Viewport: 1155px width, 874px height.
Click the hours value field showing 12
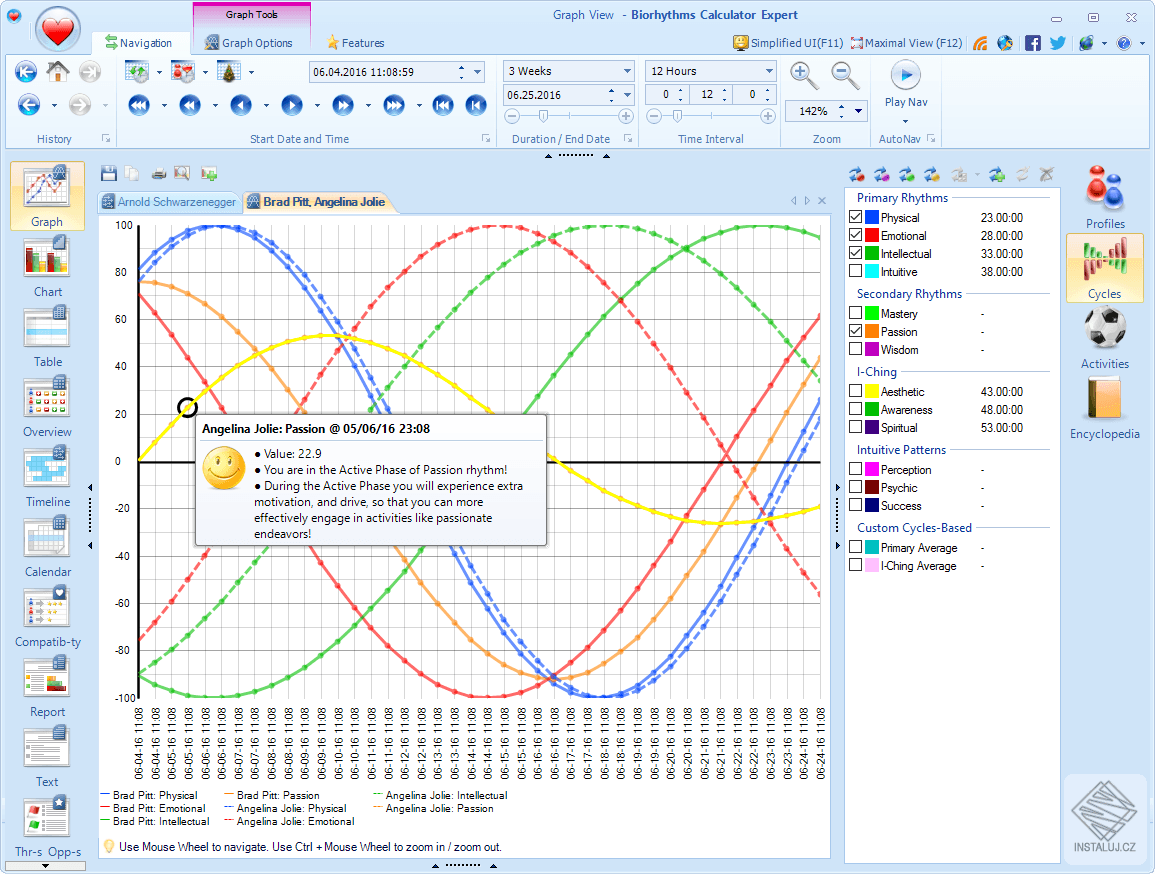(706, 94)
